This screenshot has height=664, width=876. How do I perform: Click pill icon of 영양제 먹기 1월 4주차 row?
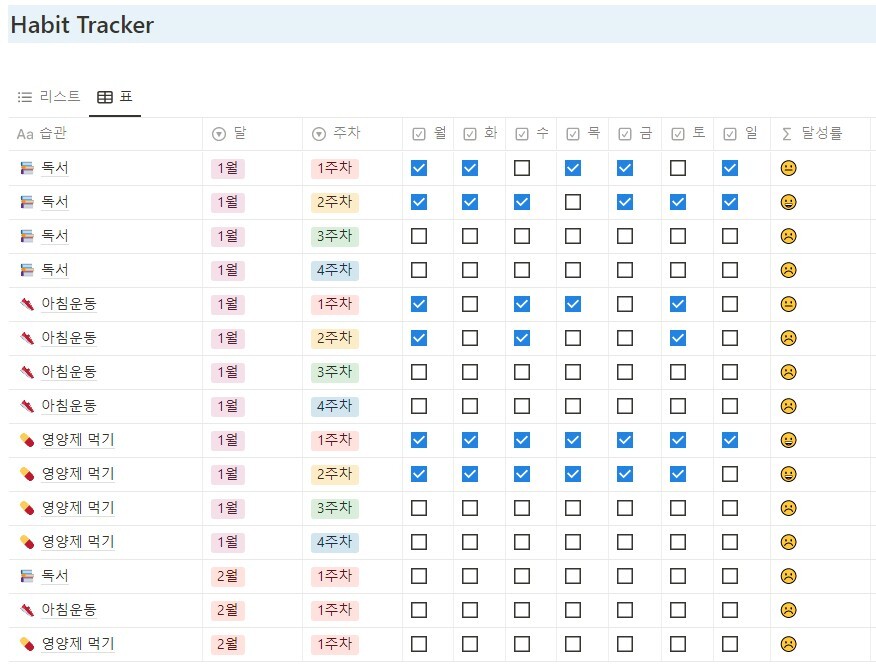point(27,542)
